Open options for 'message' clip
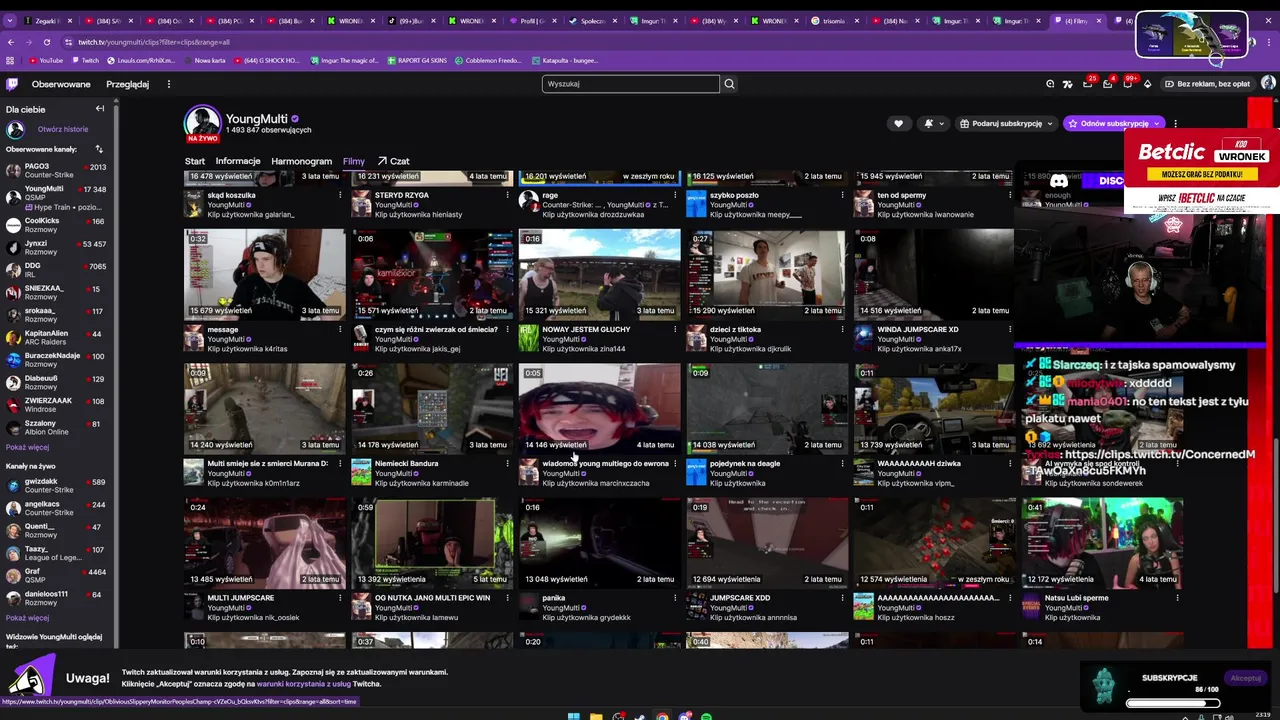 [340, 329]
